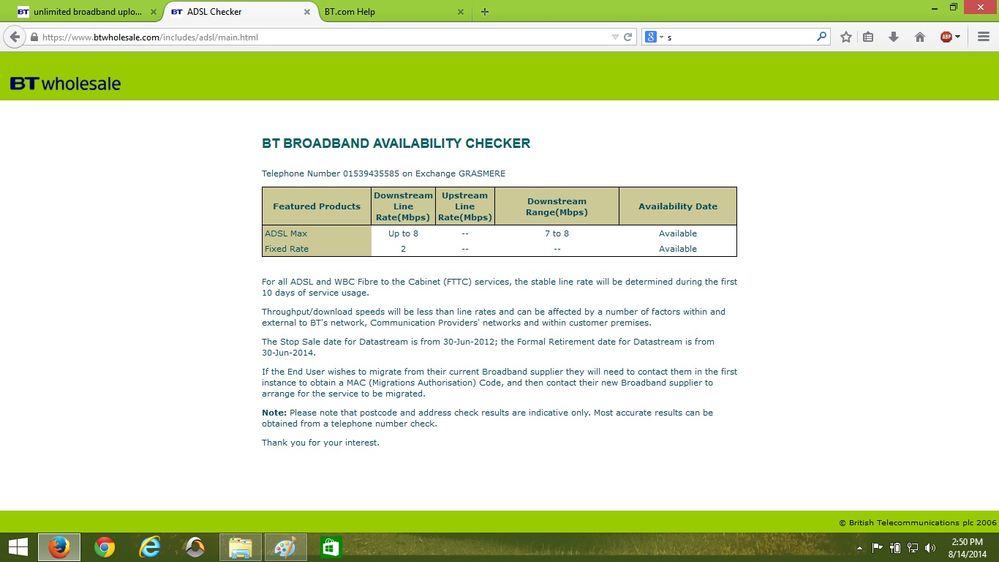Screen dimensions: 999x562
Task: Go back using the browser back arrow
Action: [15, 37]
